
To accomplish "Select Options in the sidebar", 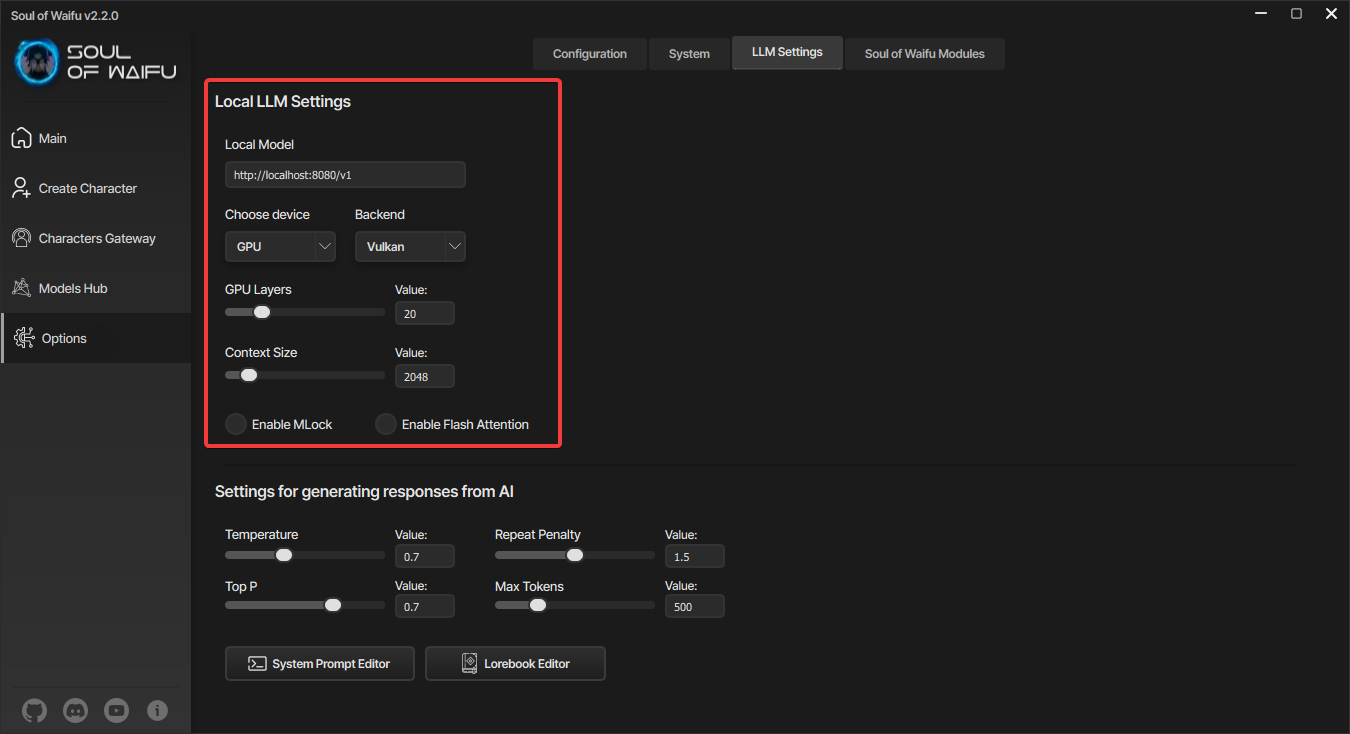I will pyautogui.click(x=96, y=338).
